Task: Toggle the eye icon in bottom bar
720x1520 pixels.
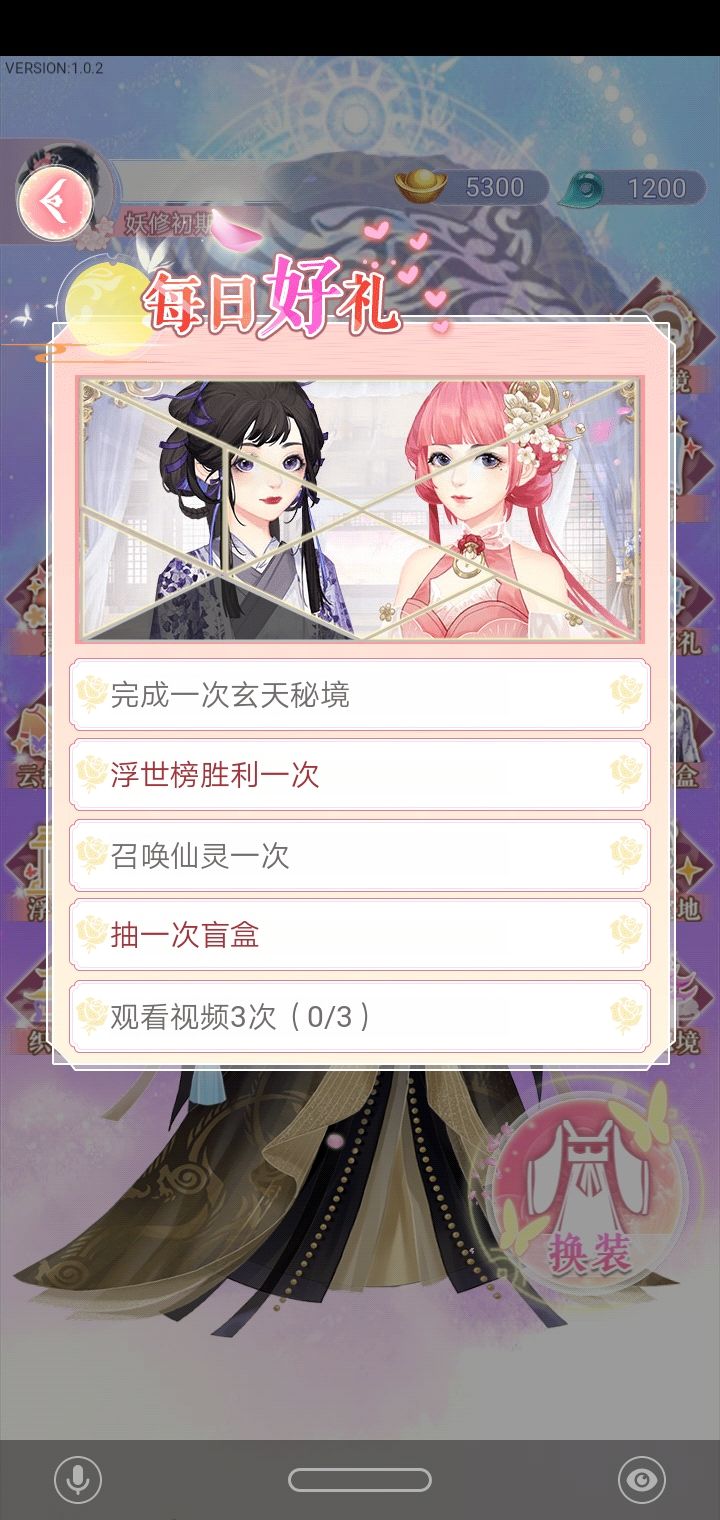Action: (x=641, y=1480)
